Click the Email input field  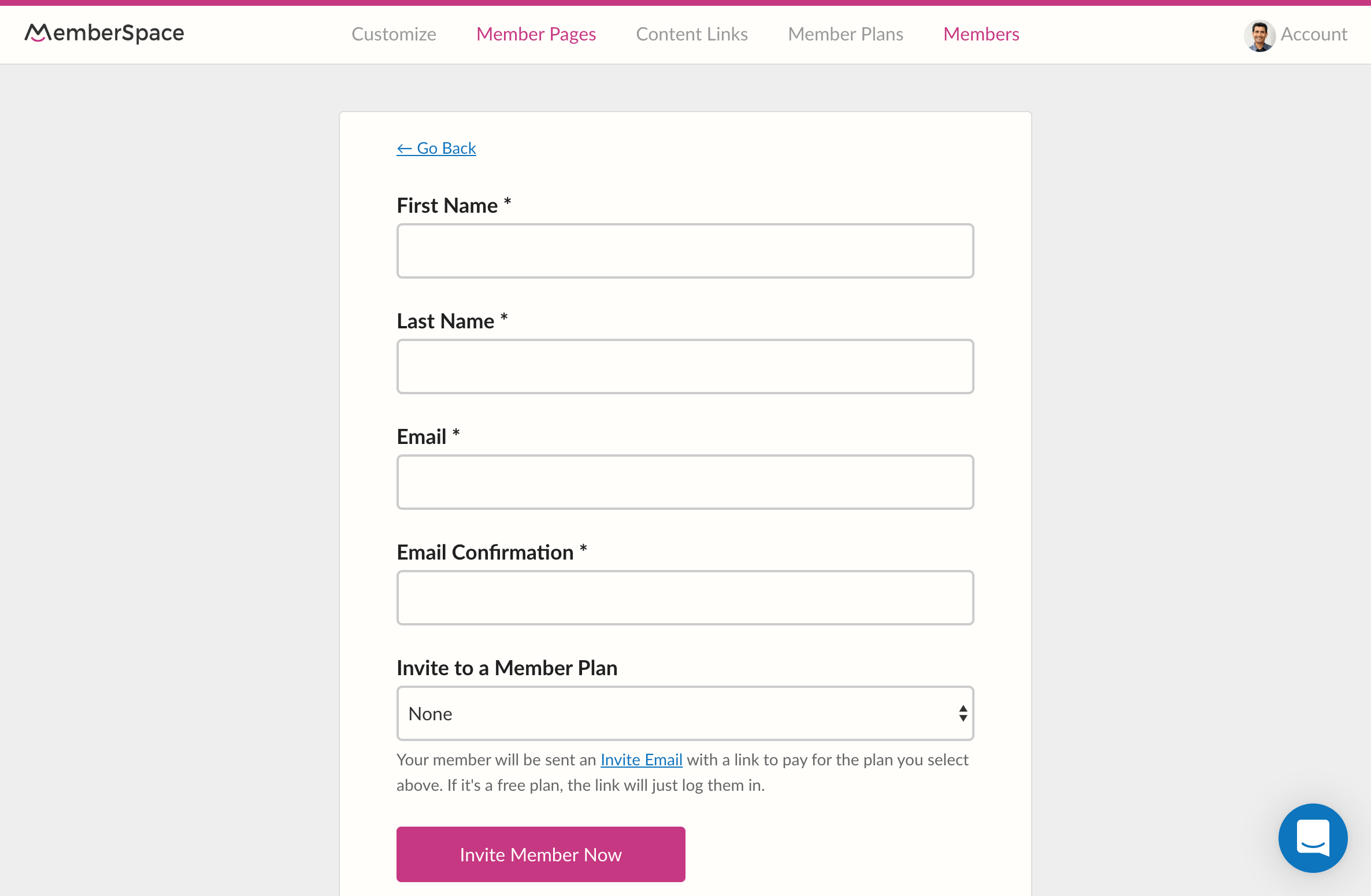click(x=686, y=482)
